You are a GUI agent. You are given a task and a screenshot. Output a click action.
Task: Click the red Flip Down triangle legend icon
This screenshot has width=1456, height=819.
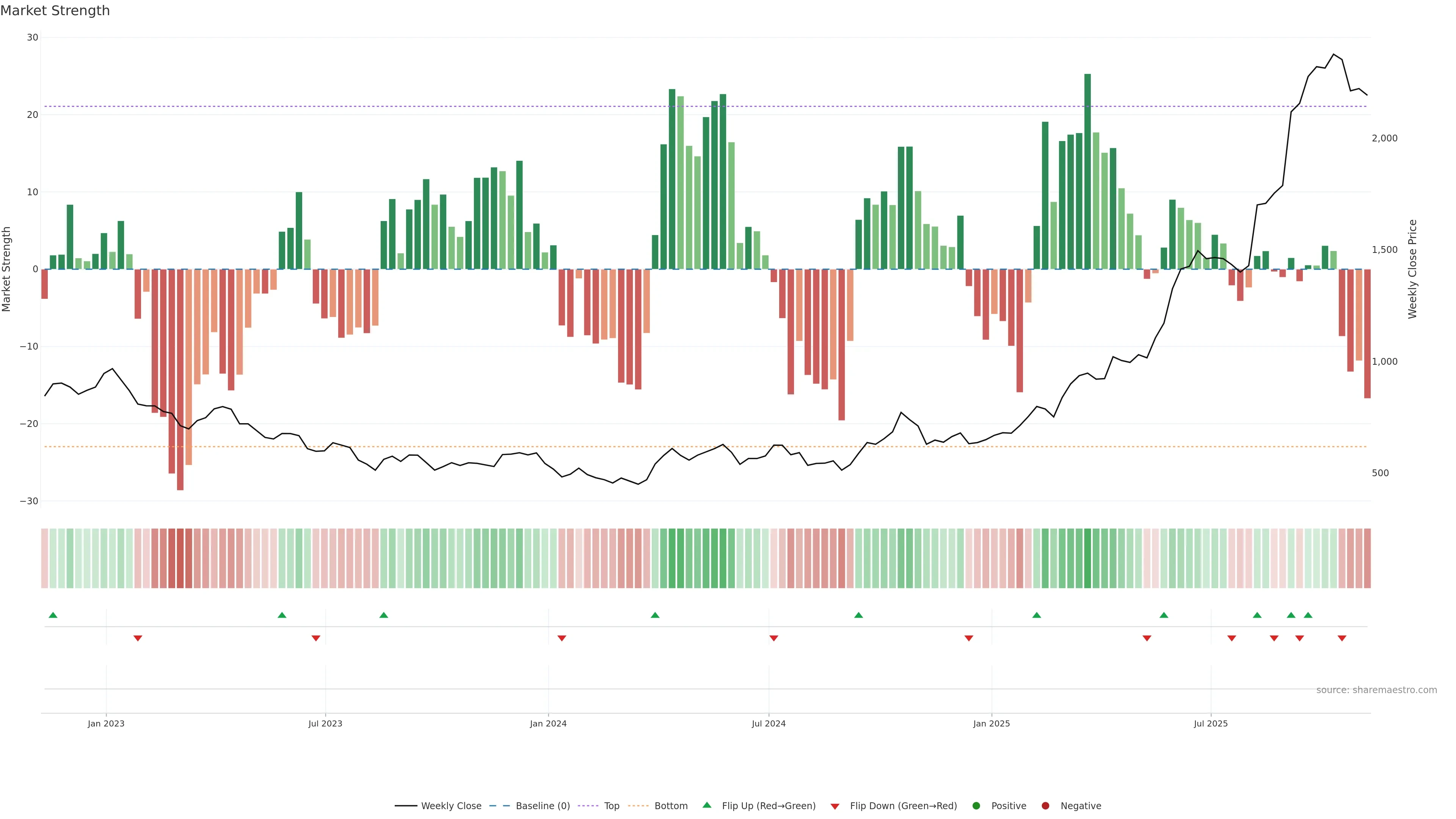[835, 806]
